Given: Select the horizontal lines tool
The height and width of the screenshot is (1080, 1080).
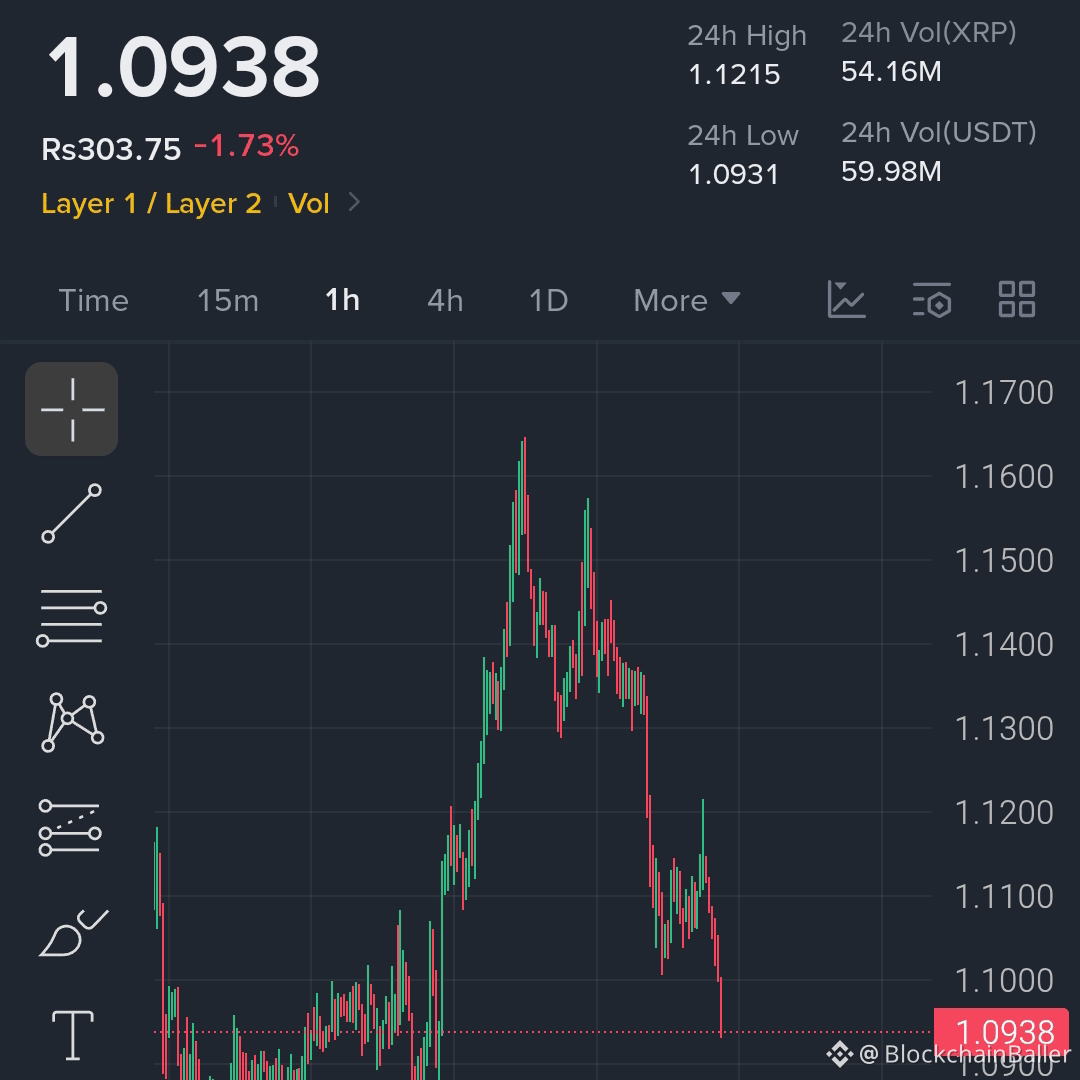Looking at the screenshot, I should [72, 618].
